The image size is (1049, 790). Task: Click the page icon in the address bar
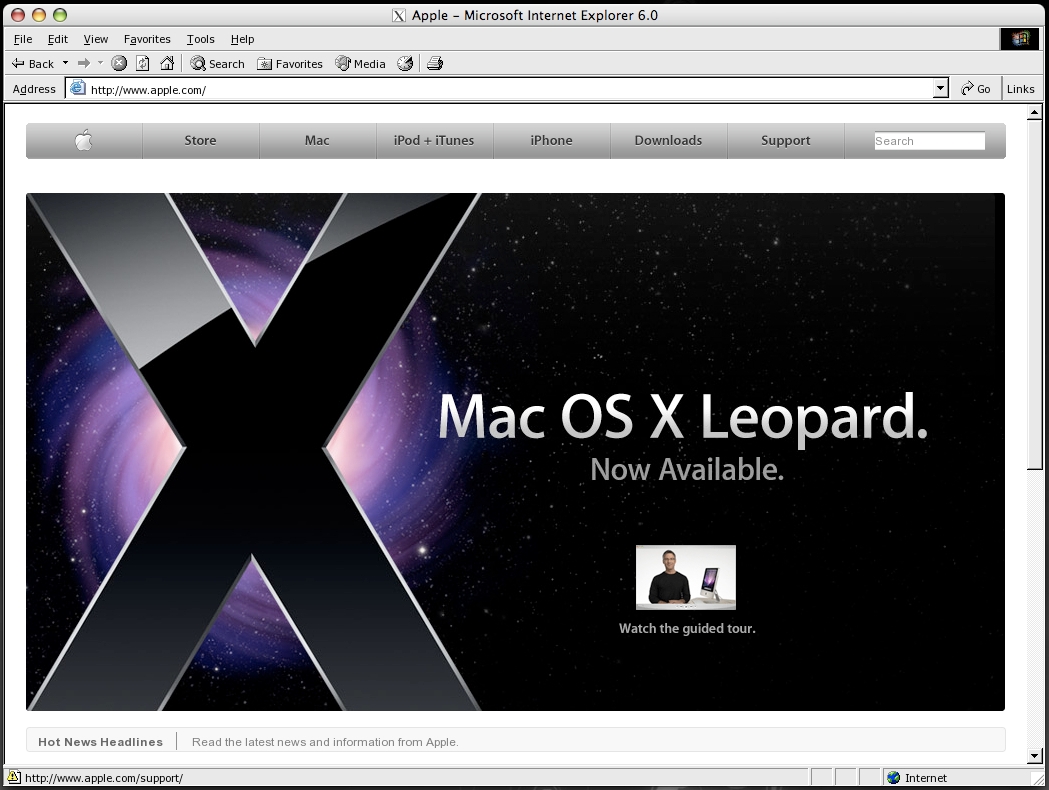tap(78, 88)
